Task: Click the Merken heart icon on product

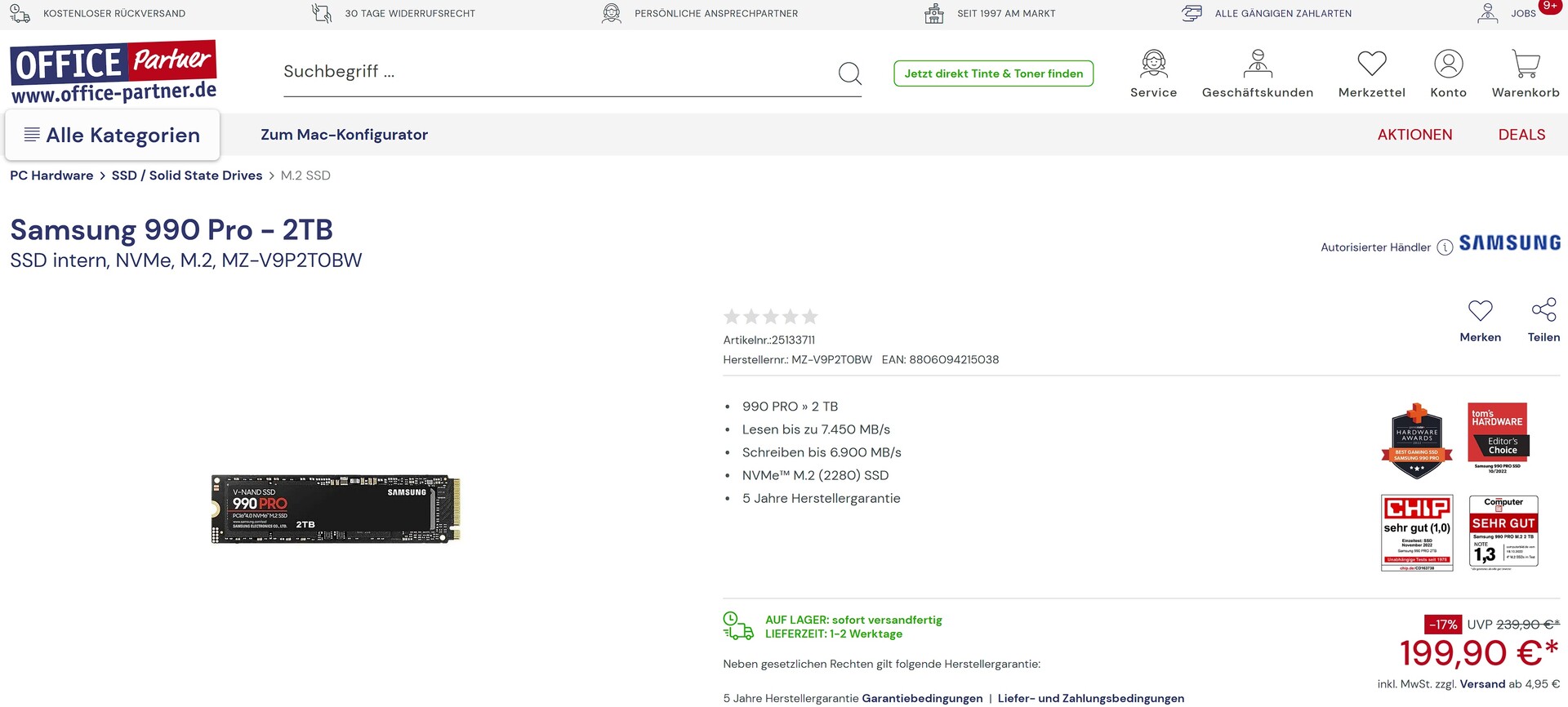Action: 1480,310
